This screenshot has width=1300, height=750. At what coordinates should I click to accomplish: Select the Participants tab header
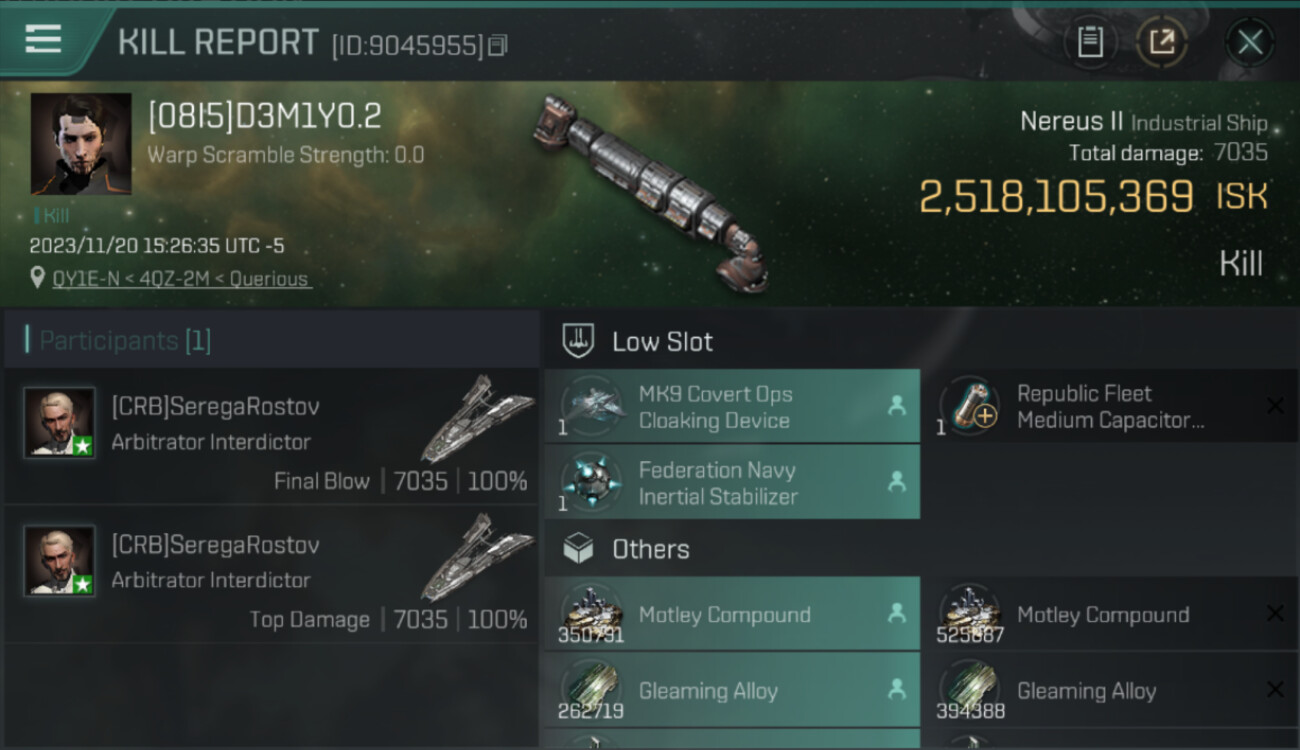[125, 340]
